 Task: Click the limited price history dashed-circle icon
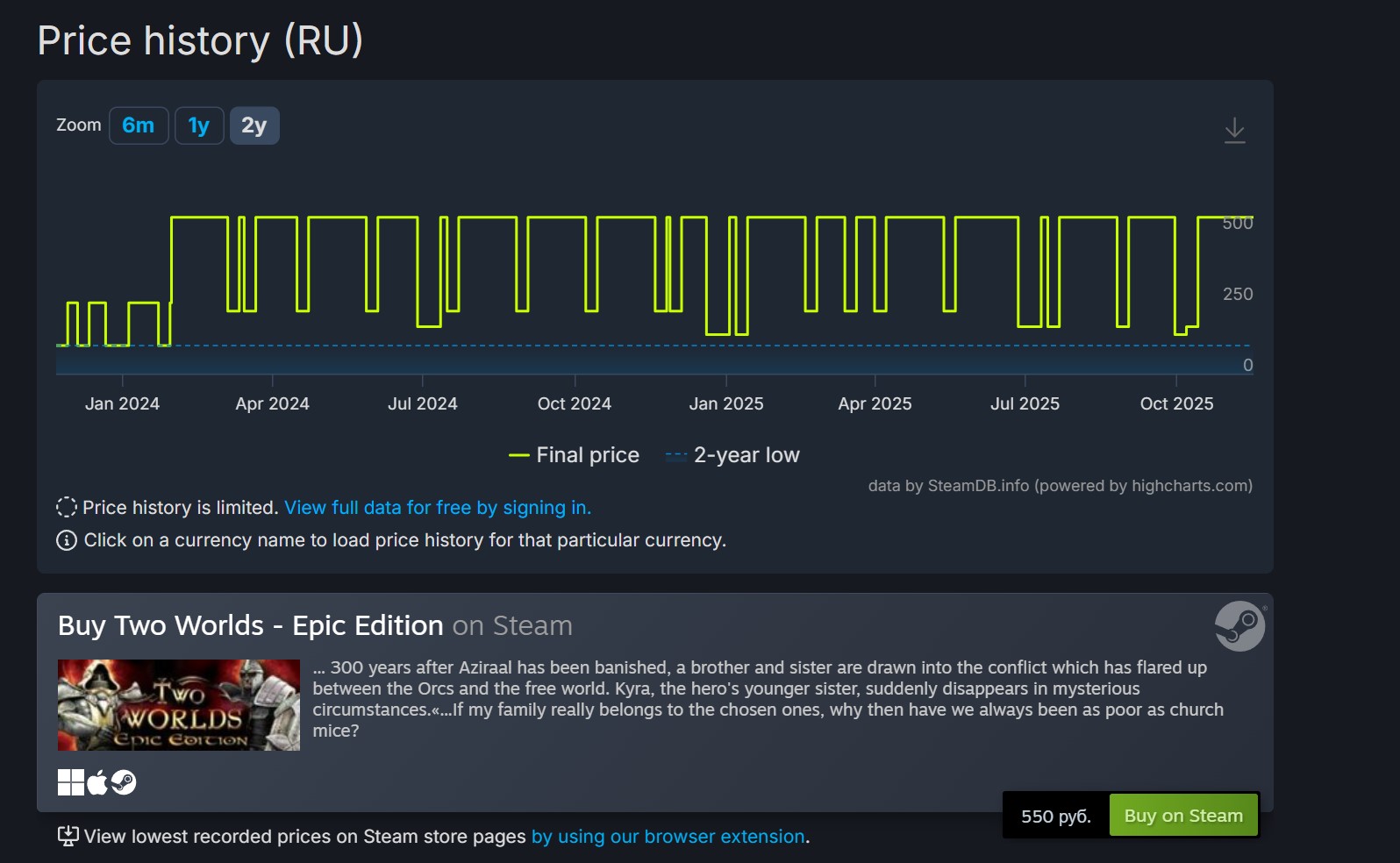coord(67,507)
